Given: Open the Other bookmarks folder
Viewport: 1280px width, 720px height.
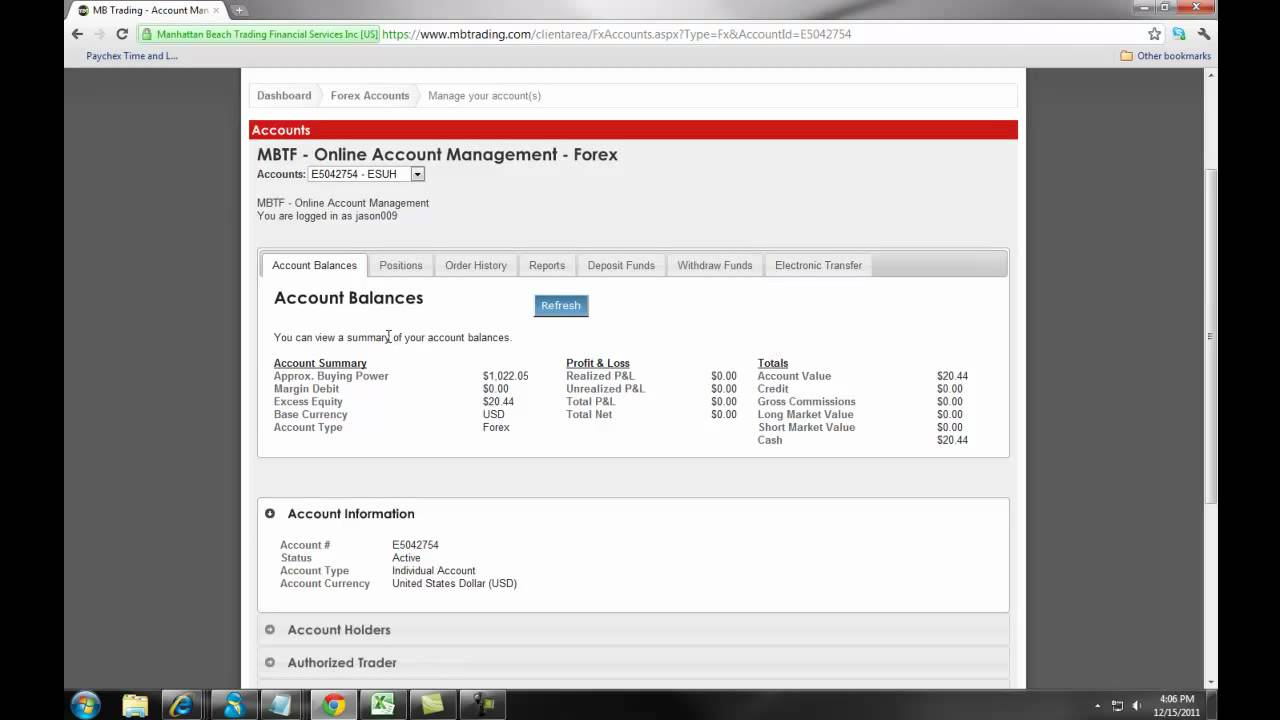Looking at the screenshot, I should [1166, 56].
